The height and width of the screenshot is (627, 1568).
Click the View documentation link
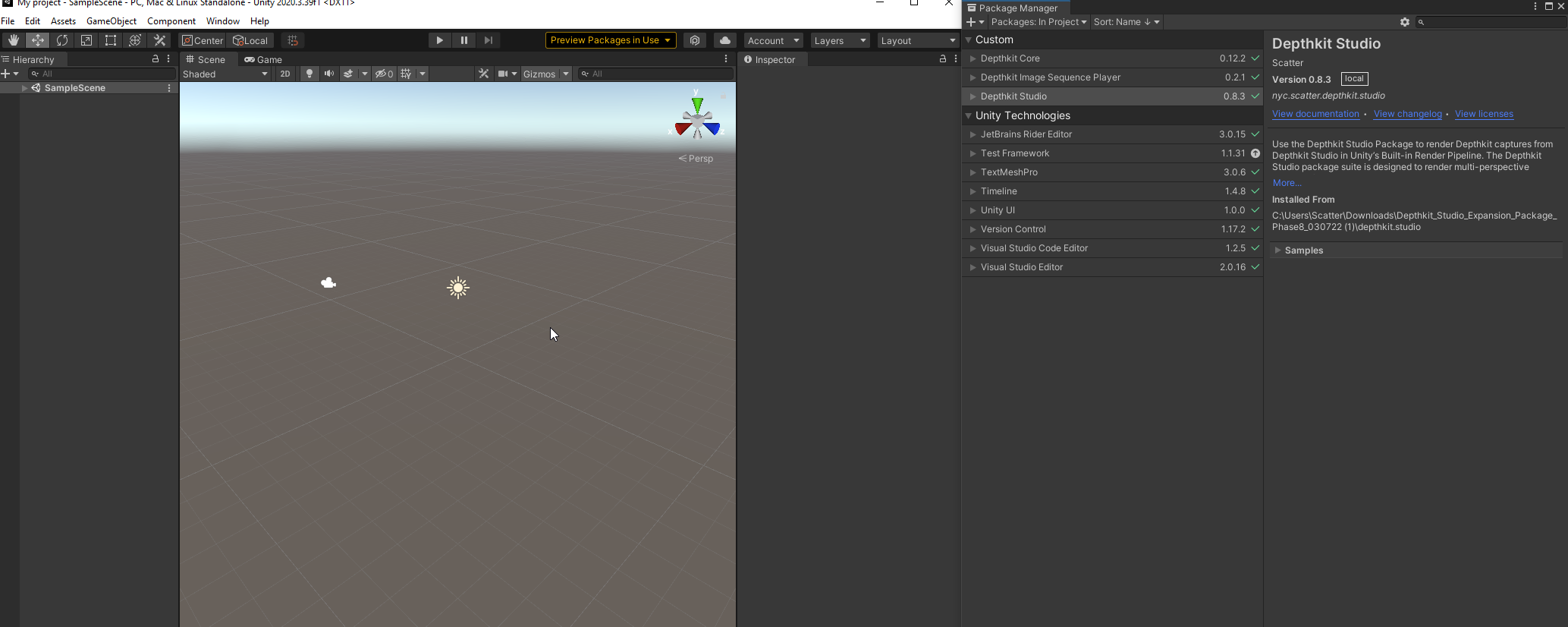(x=1315, y=114)
